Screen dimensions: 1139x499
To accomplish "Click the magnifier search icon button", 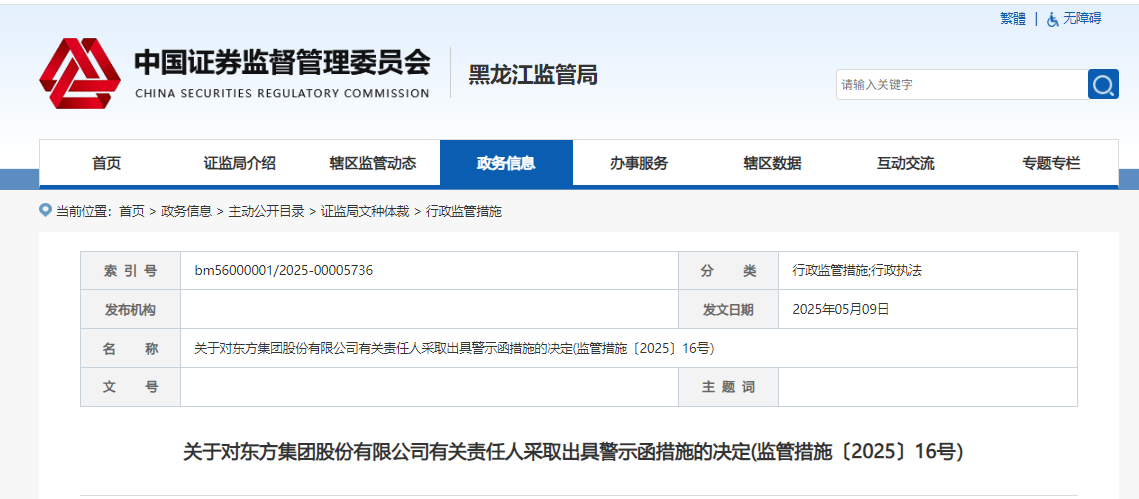I will pos(1103,85).
